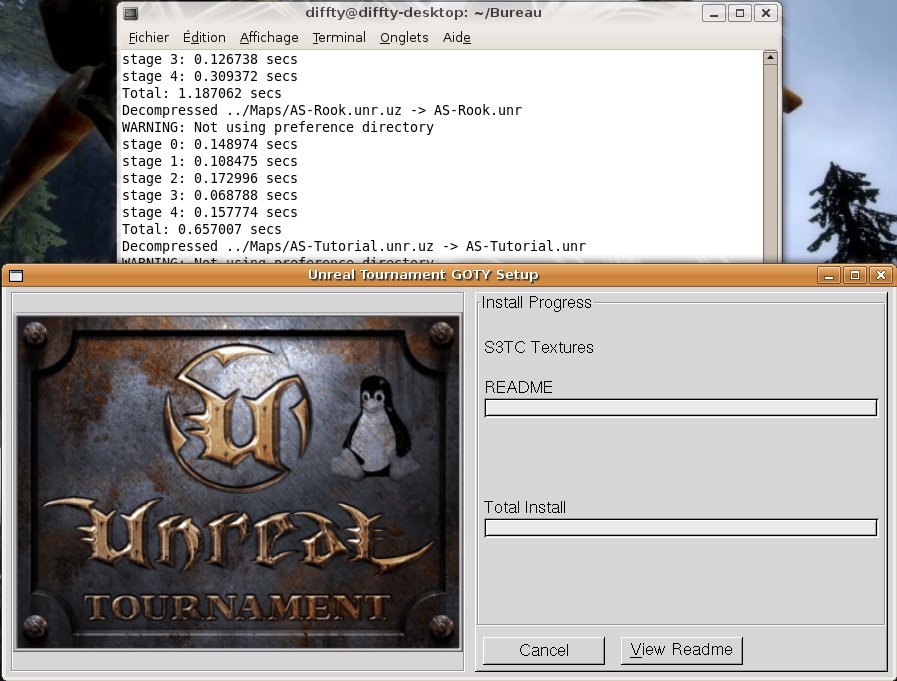Show the Onglets menu

pyautogui.click(x=404, y=37)
